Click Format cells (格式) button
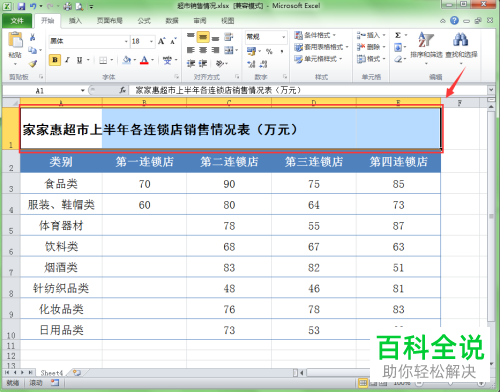Viewport: 500px width, 392px height. coord(371,59)
